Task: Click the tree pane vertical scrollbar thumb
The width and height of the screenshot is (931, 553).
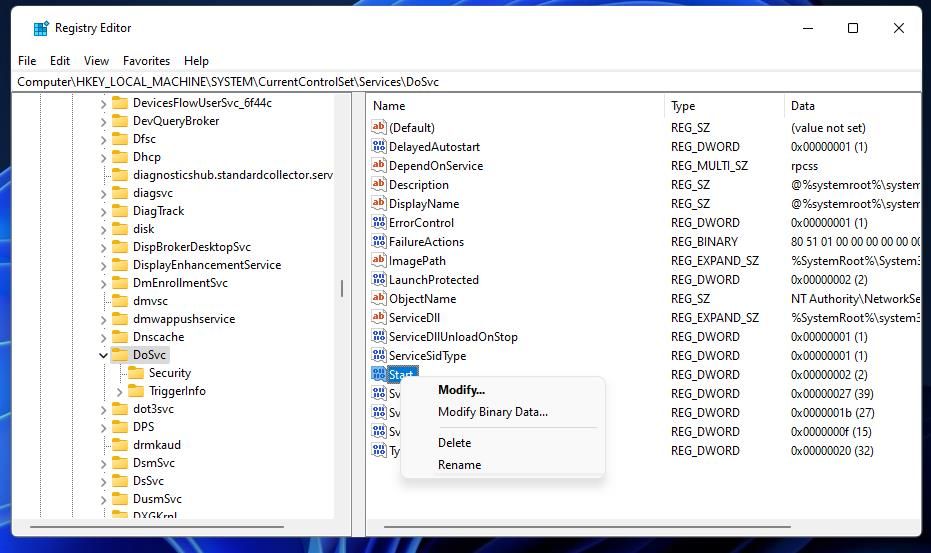Action: pos(342,289)
